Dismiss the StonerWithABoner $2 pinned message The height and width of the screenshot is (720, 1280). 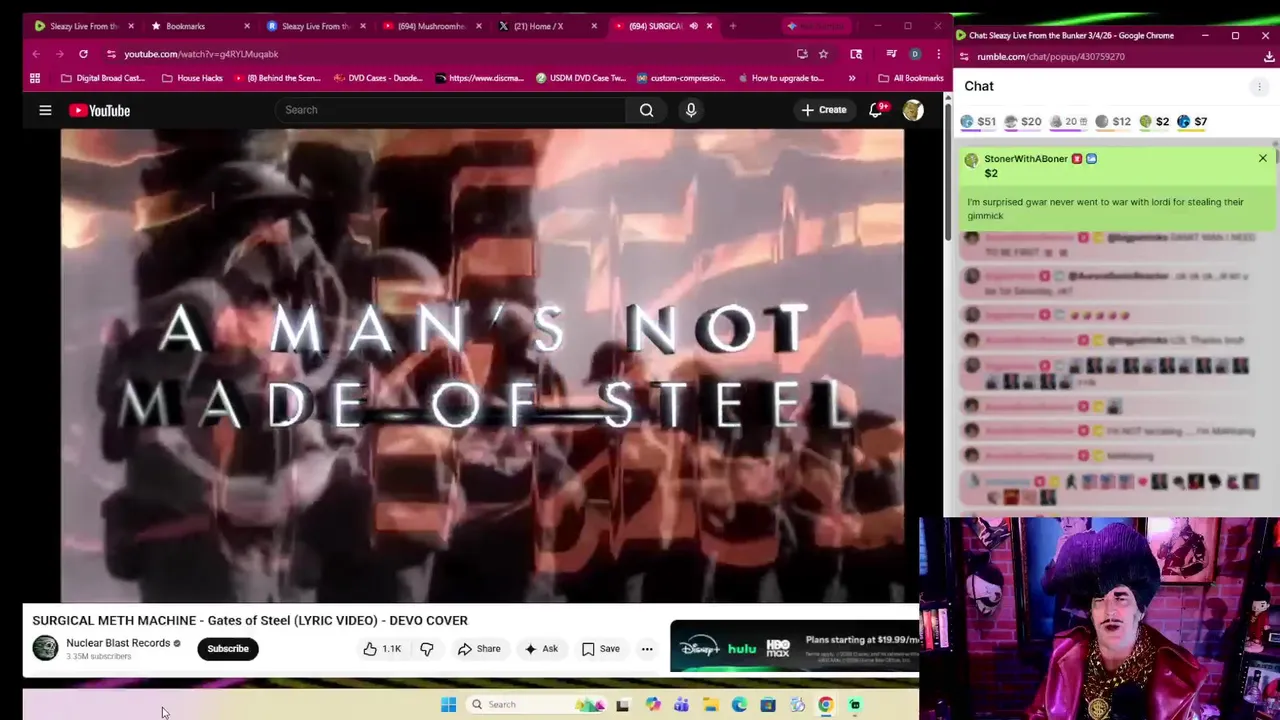[x=1262, y=158]
